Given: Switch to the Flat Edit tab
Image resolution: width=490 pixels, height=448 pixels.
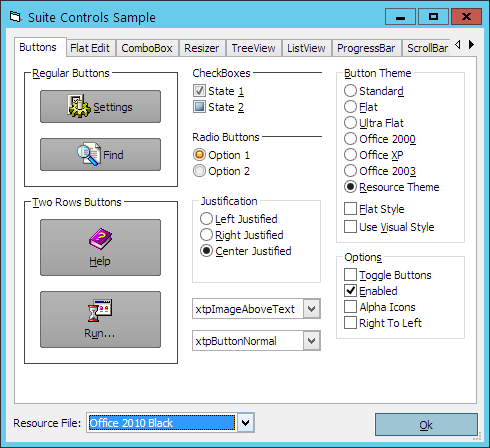Looking at the screenshot, I should [x=90, y=48].
